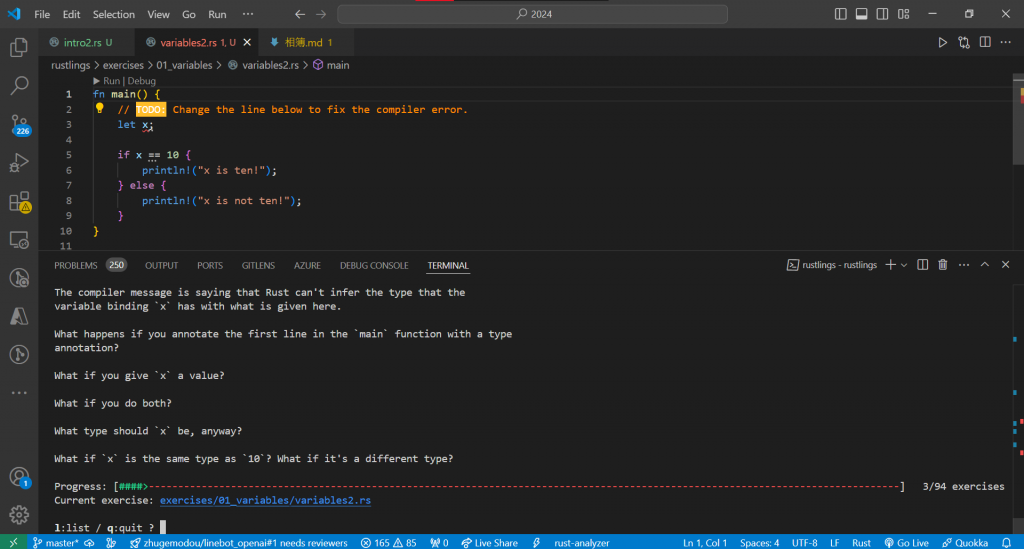The width and height of the screenshot is (1024, 549).
Task: Open the Explorer view in activity bar
Action: pos(19,47)
